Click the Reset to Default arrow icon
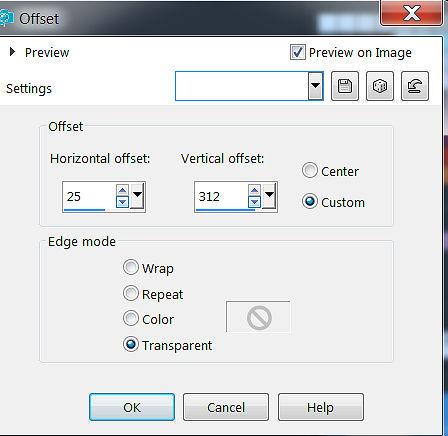 pyautogui.click(x=415, y=86)
